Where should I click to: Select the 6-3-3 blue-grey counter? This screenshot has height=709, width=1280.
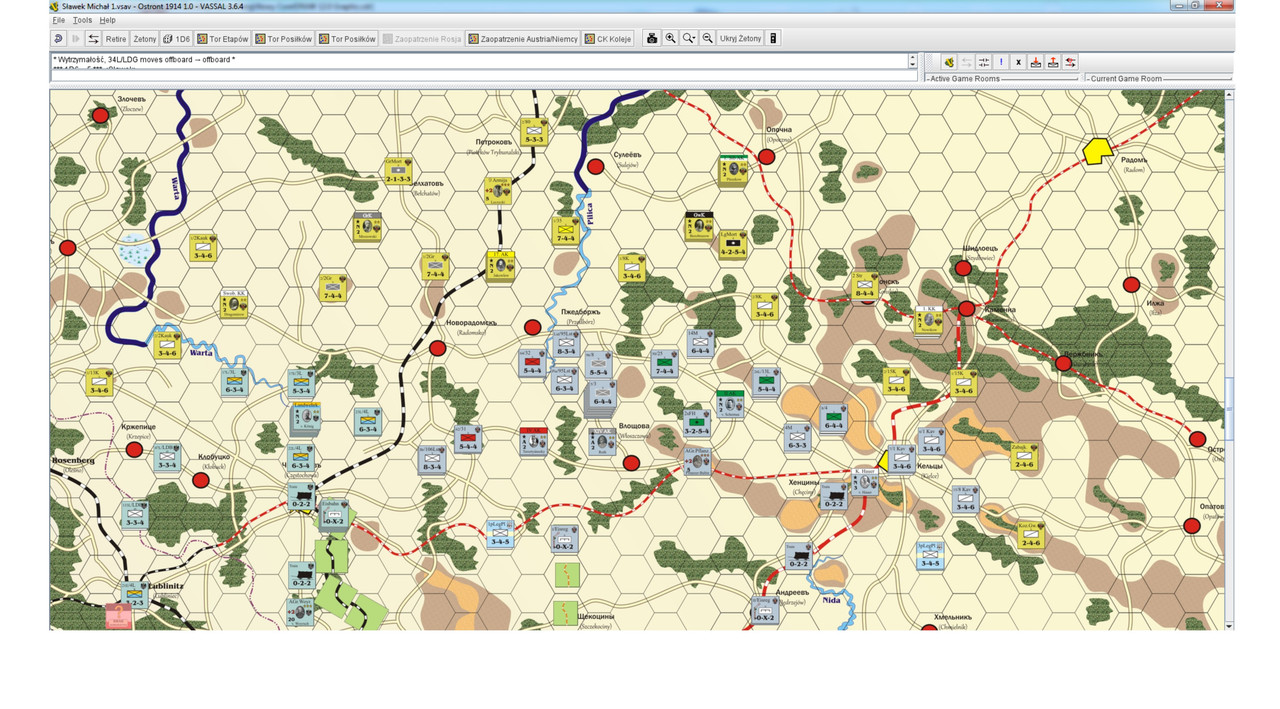798,437
